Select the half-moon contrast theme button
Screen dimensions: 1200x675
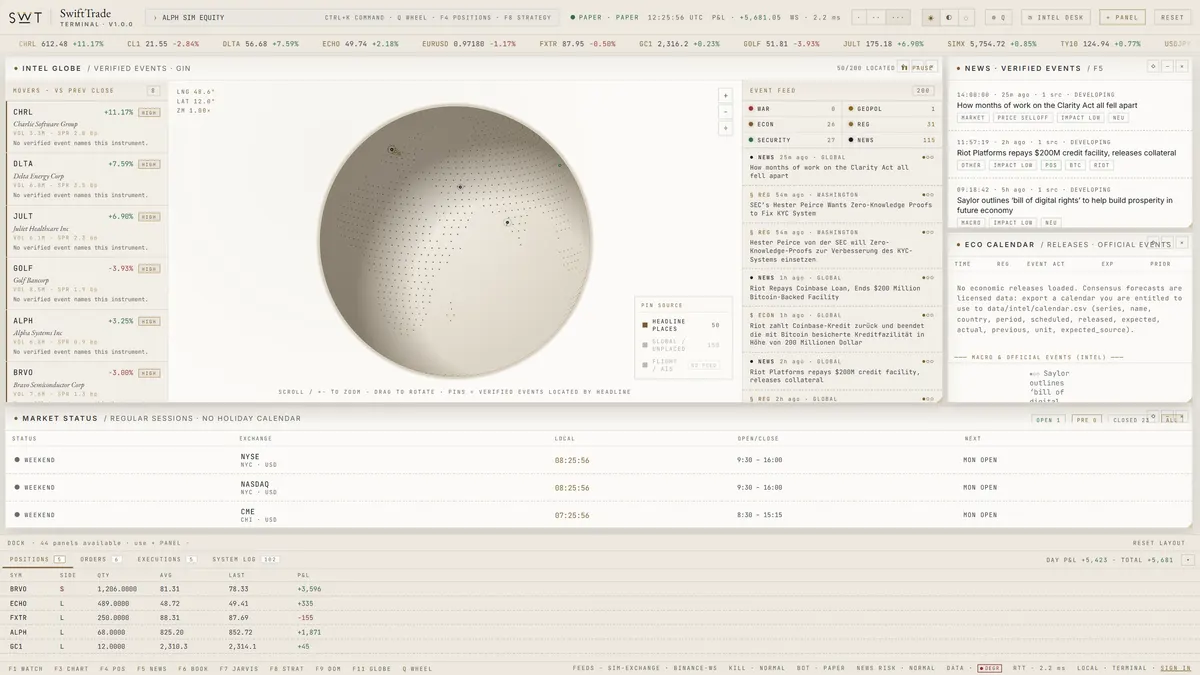pos(948,17)
